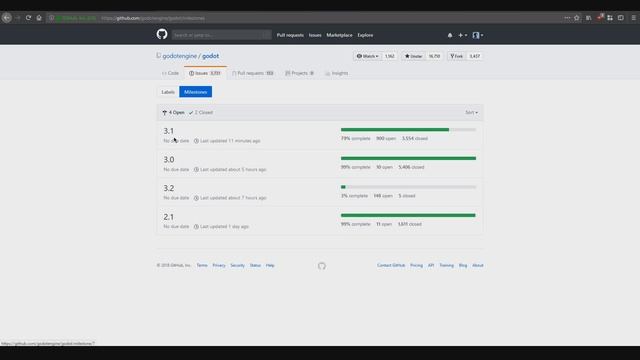The width and height of the screenshot is (640, 360).
Task: Open the Watch dropdown button
Action: (x=367, y=56)
